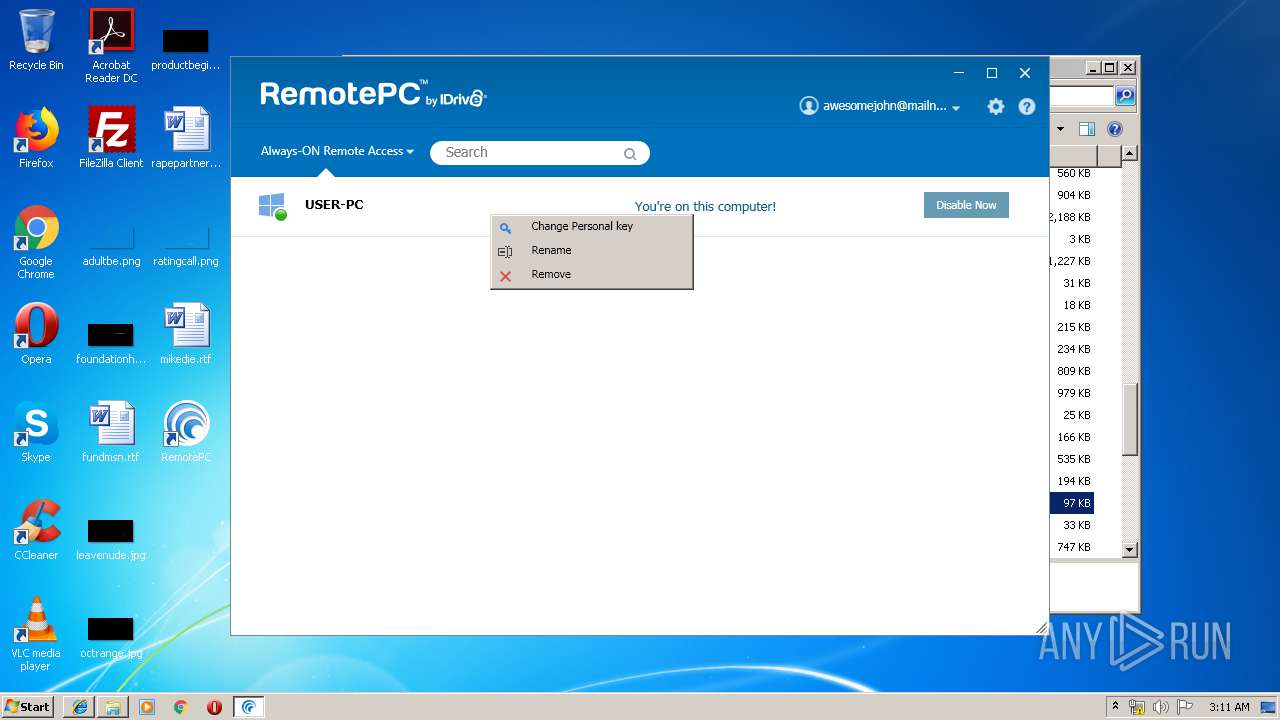Select mikedie.rtf file on desktop
The image size is (1280, 720).
tap(186, 334)
